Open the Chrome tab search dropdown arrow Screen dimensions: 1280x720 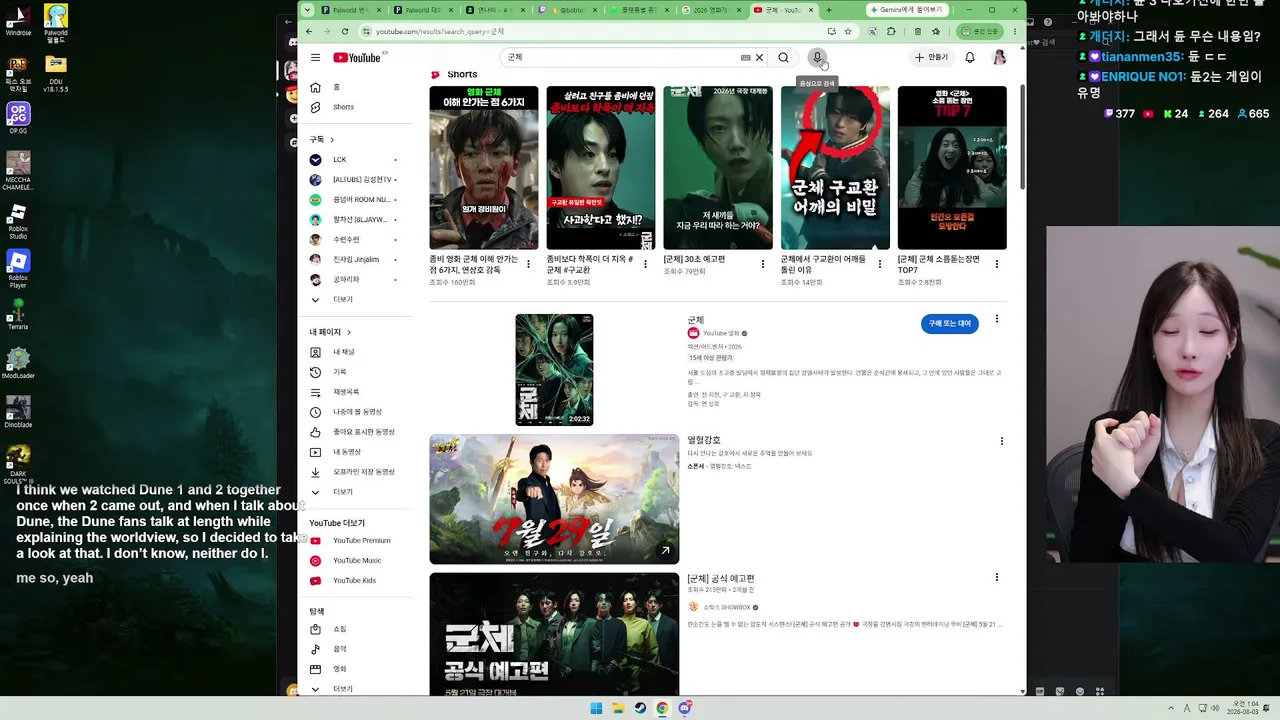coord(308,10)
